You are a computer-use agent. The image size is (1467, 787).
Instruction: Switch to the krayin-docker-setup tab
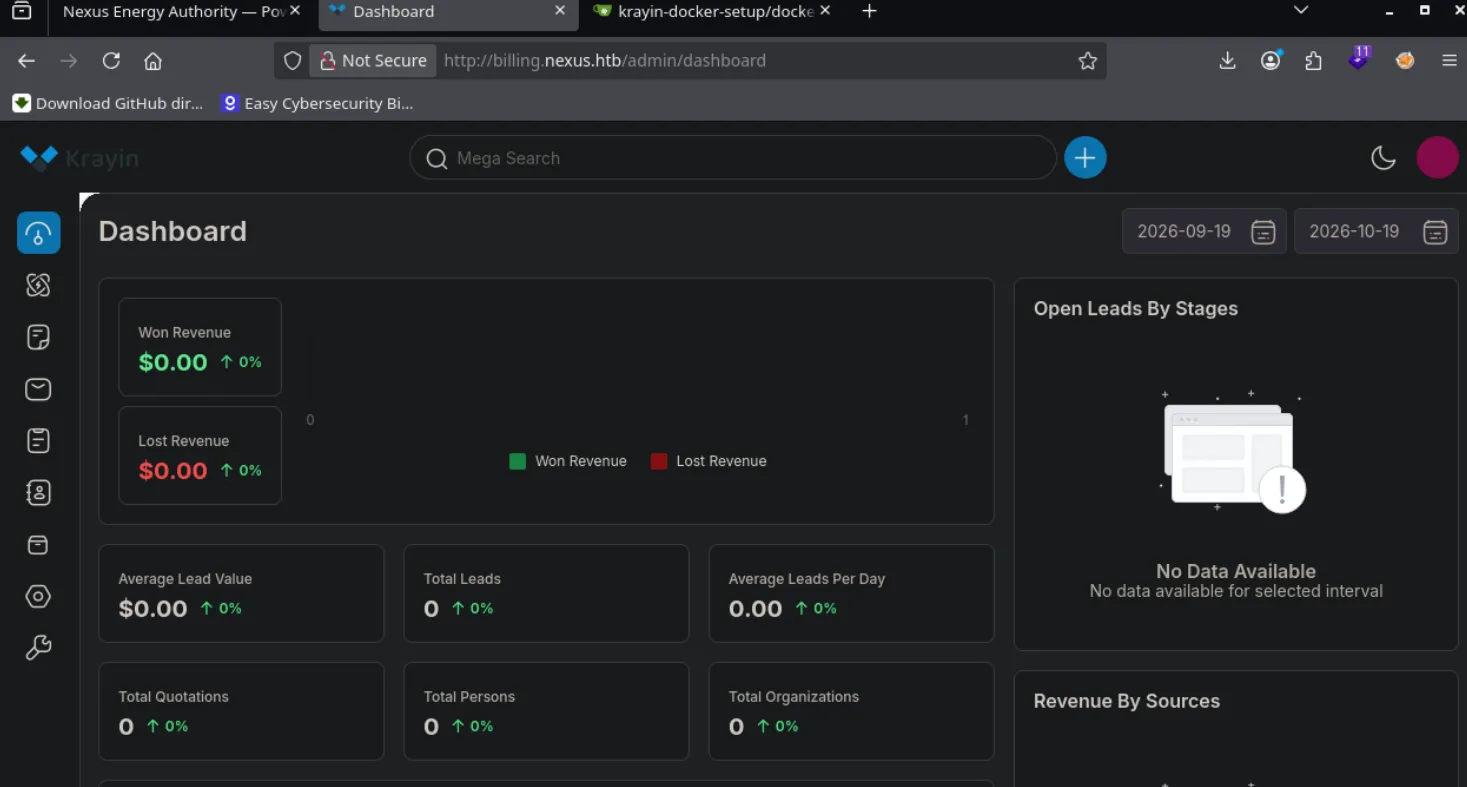[714, 11]
